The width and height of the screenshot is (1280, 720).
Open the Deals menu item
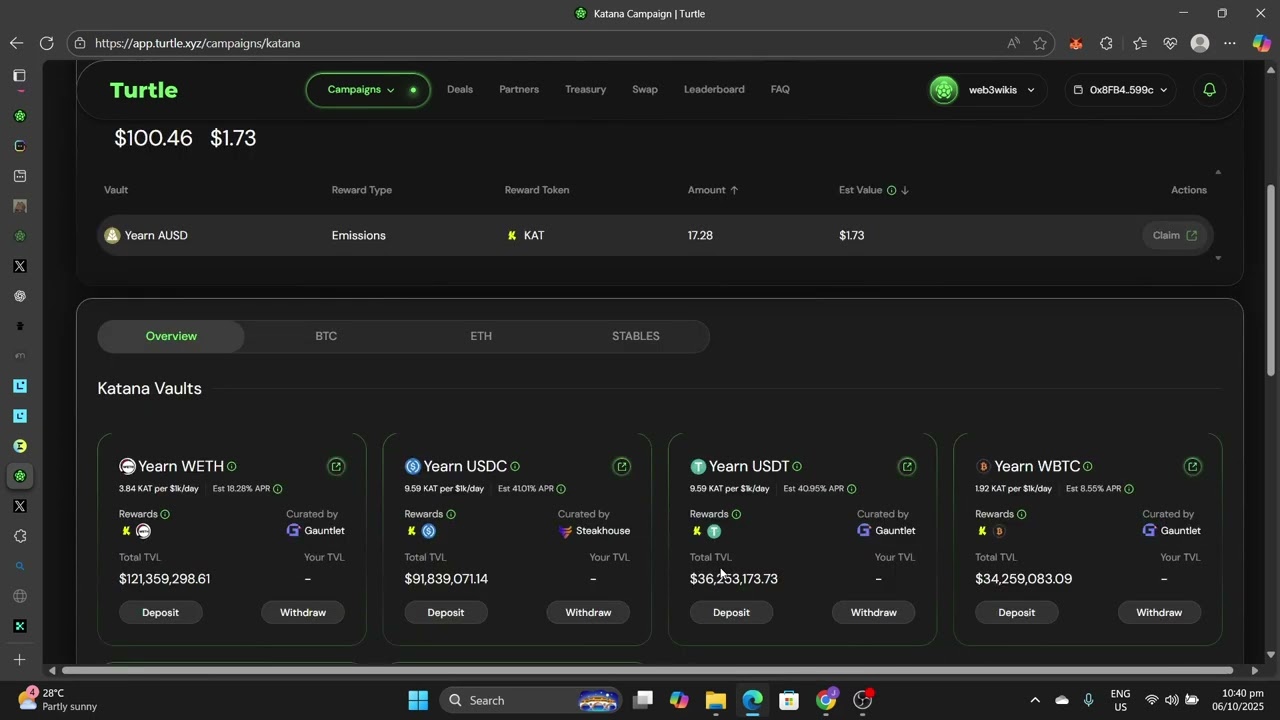click(x=460, y=90)
